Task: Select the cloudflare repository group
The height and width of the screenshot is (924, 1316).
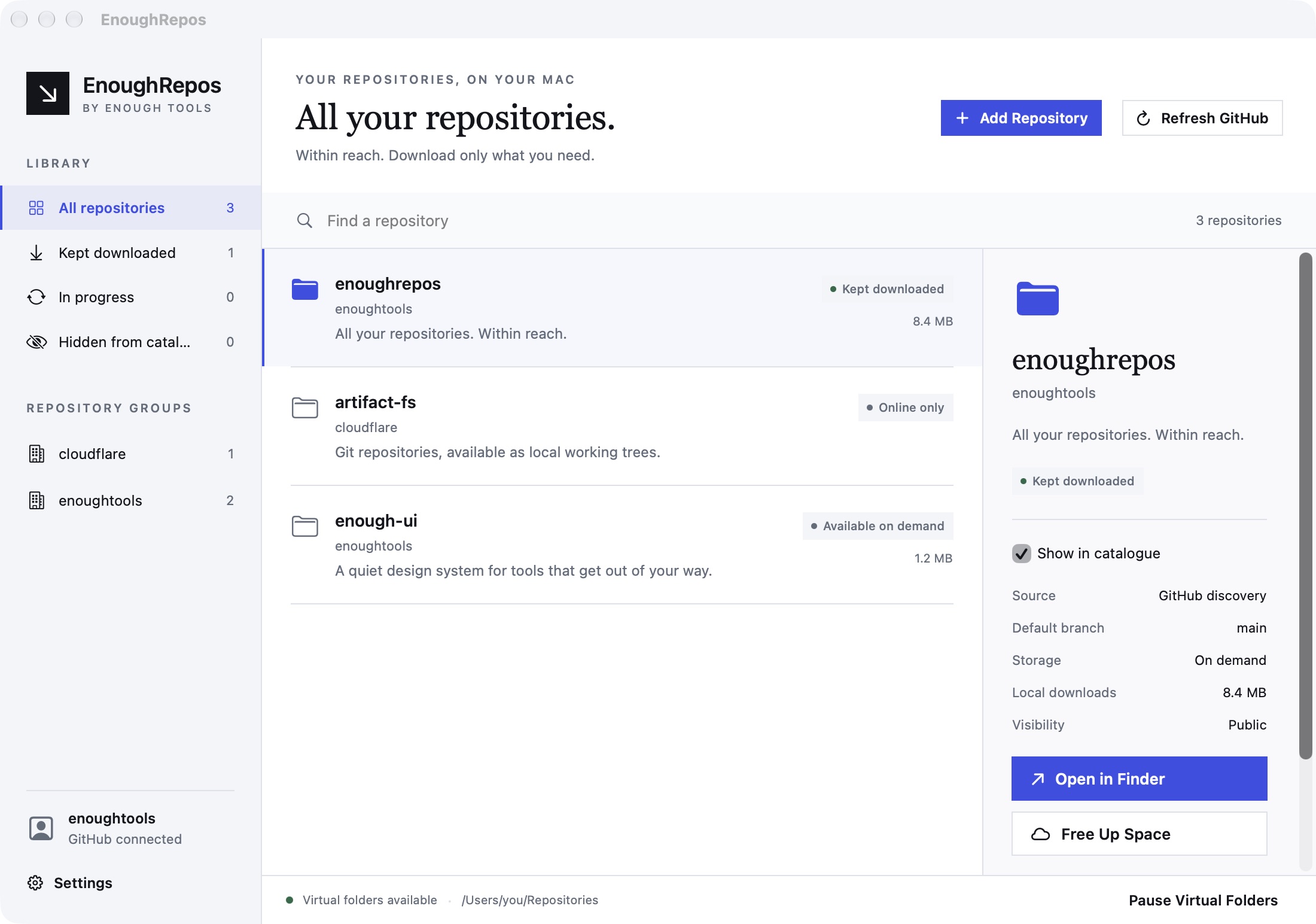Action: (x=131, y=454)
